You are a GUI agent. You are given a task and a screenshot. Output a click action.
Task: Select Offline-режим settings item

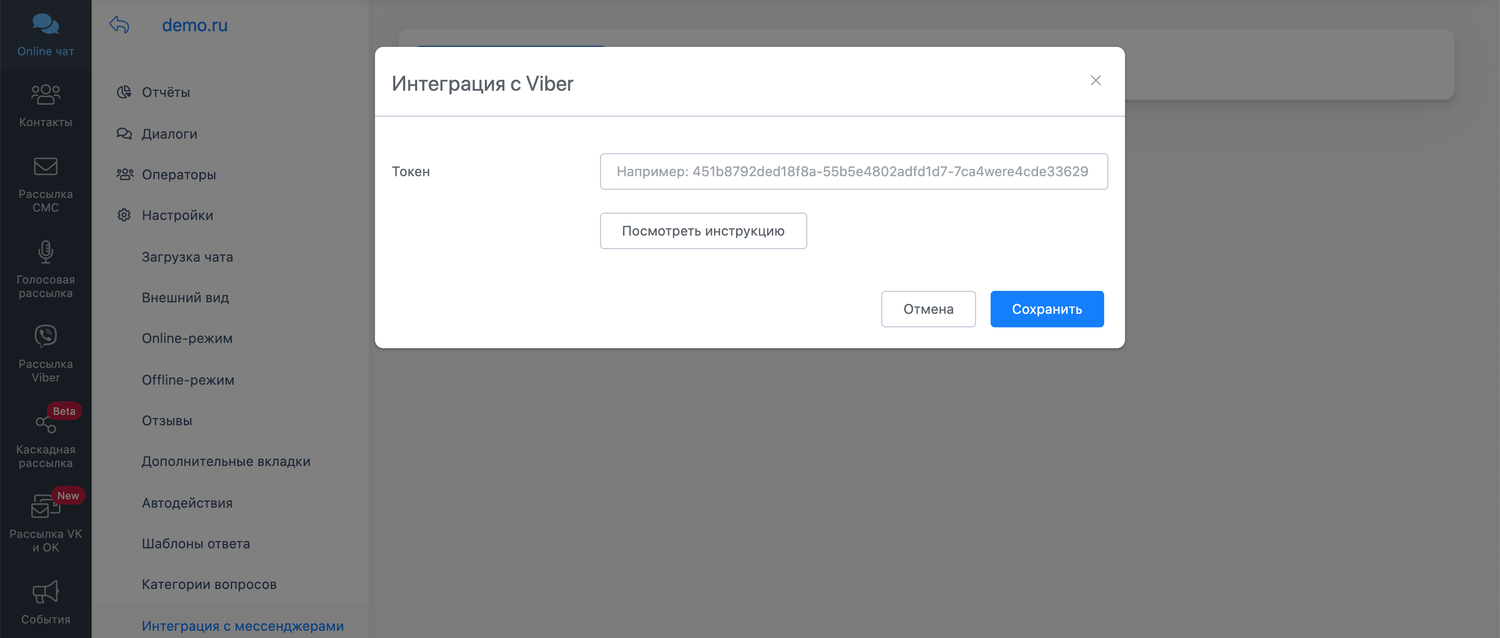[188, 379]
